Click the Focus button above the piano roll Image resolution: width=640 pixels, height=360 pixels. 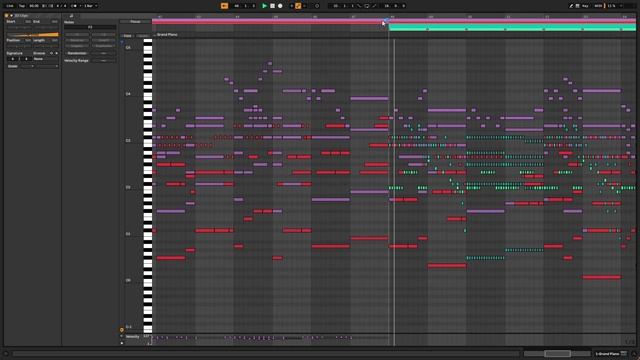coord(135,22)
